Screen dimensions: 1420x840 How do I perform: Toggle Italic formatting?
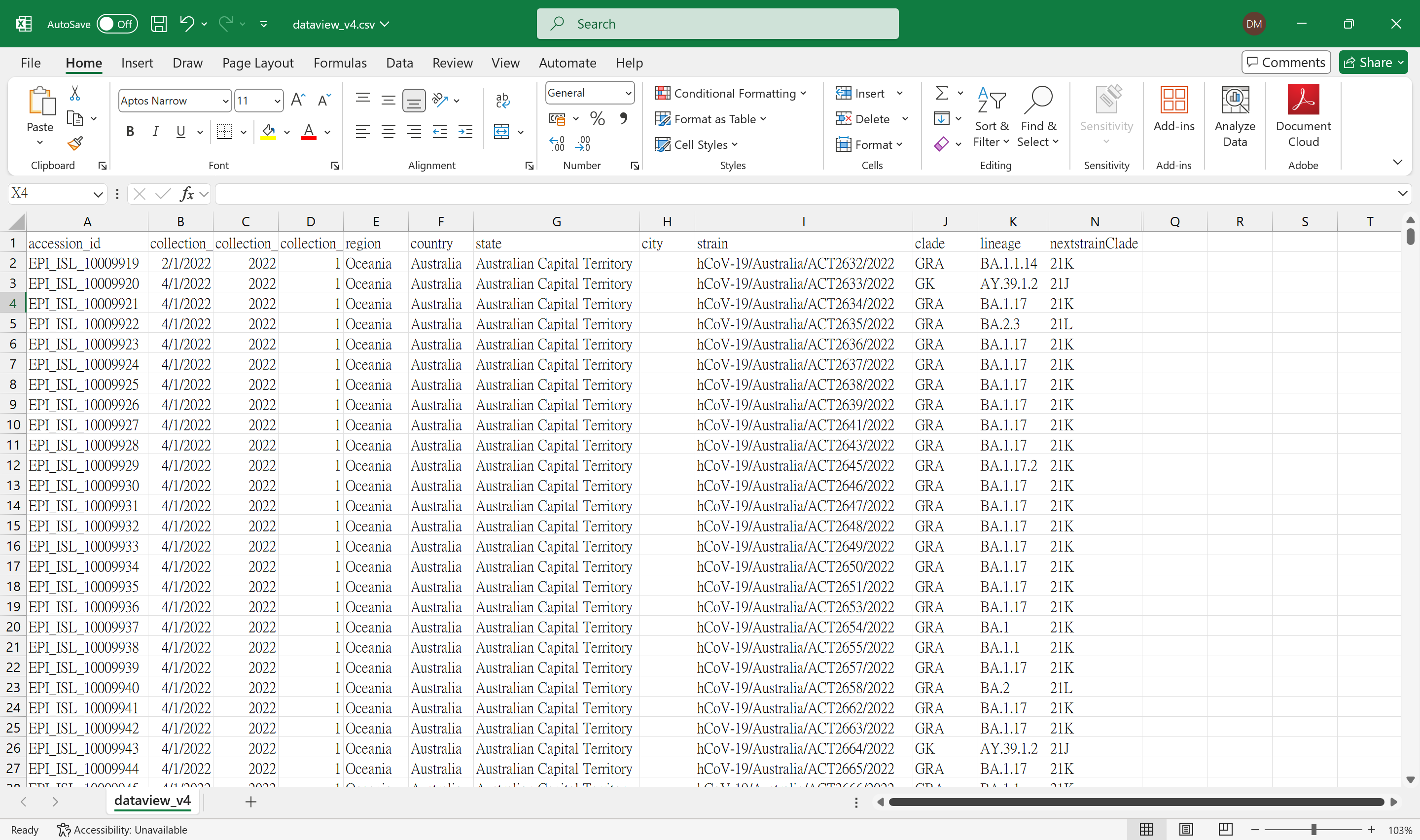point(155,132)
